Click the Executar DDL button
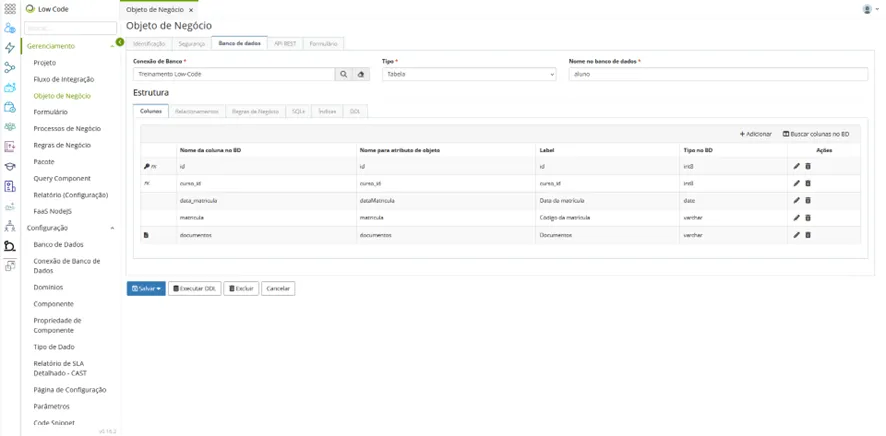The width and height of the screenshot is (886, 436). point(195,289)
